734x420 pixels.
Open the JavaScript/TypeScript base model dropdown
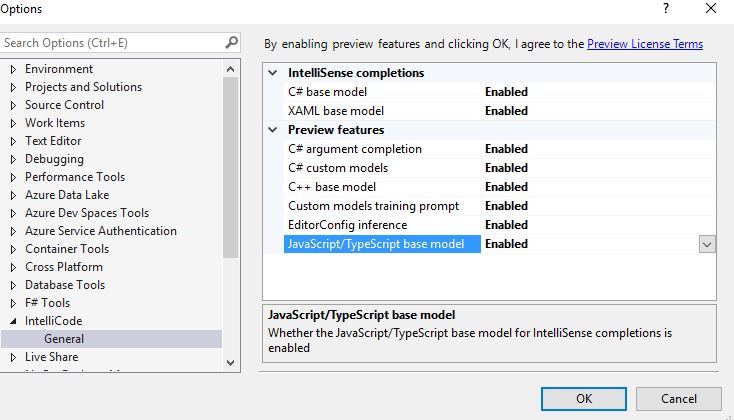point(707,244)
